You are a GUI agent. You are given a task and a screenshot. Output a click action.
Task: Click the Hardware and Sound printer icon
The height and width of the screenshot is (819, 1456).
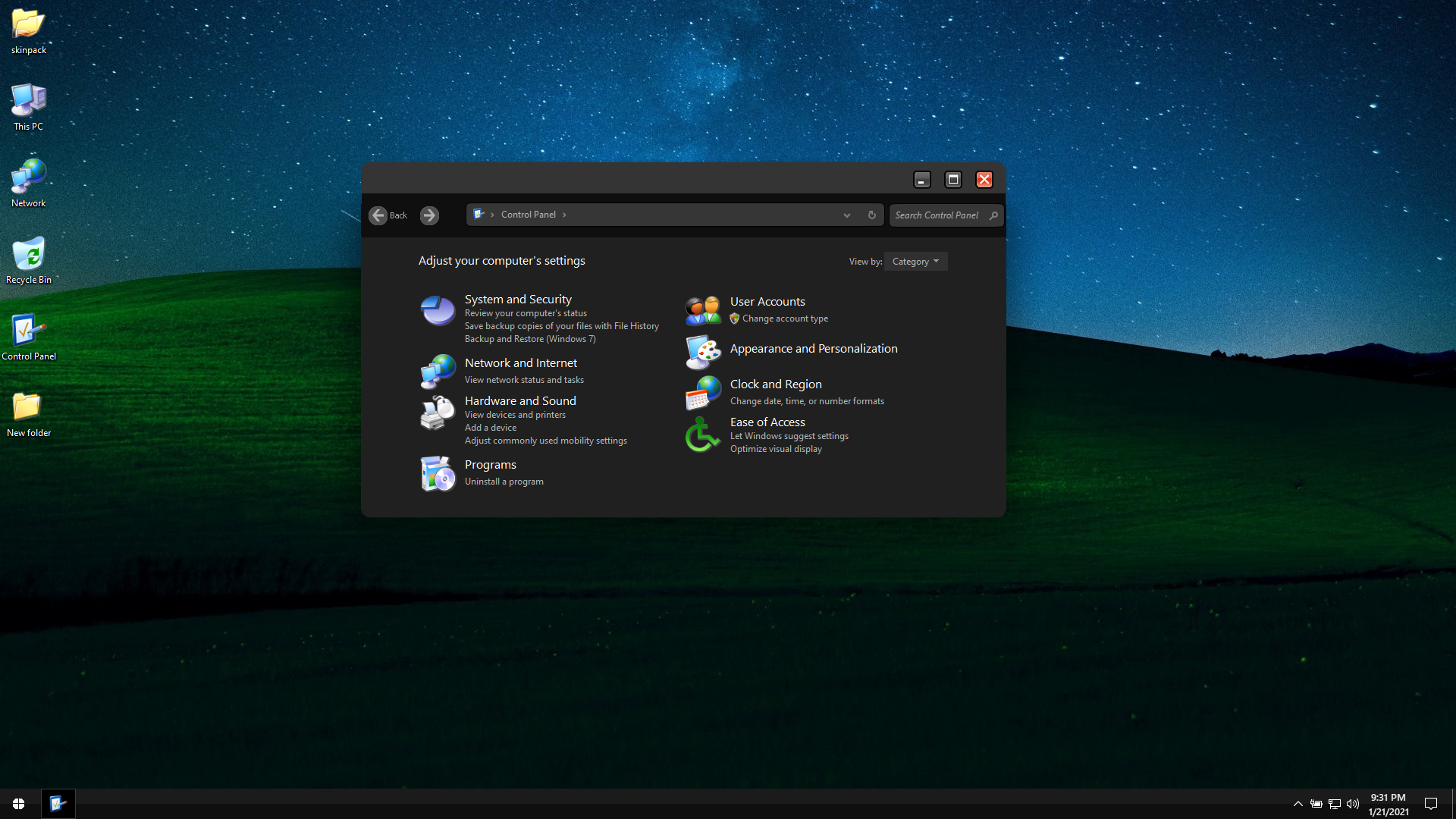coord(438,413)
